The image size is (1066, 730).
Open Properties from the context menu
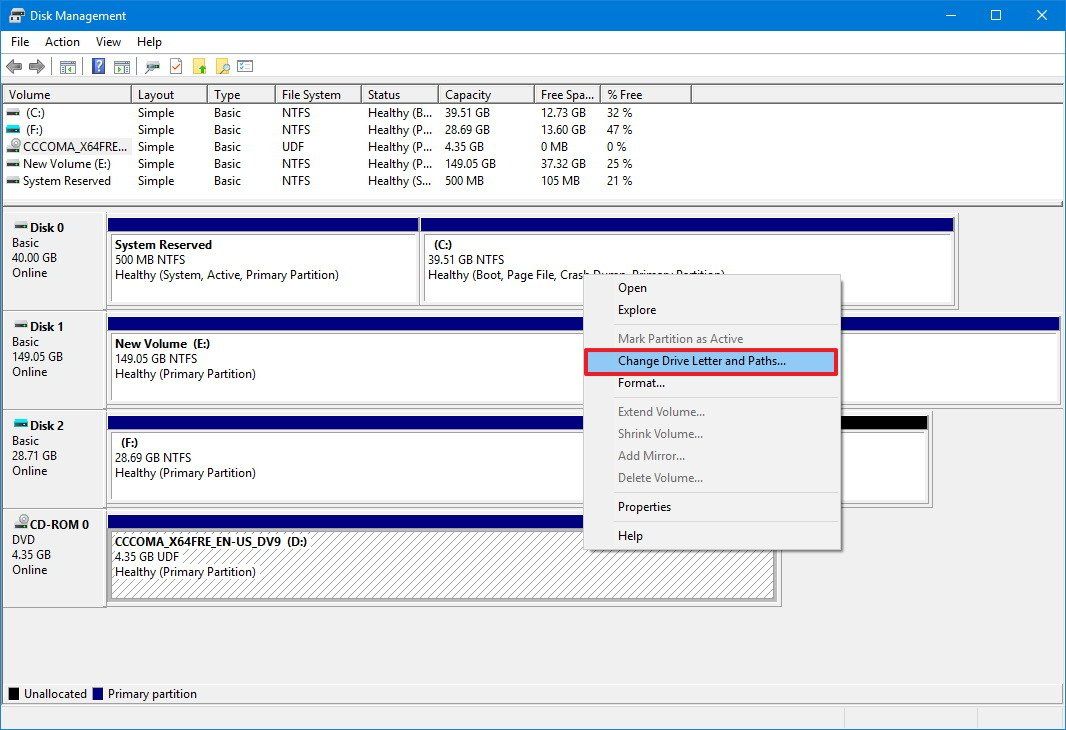pyautogui.click(x=644, y=507)
